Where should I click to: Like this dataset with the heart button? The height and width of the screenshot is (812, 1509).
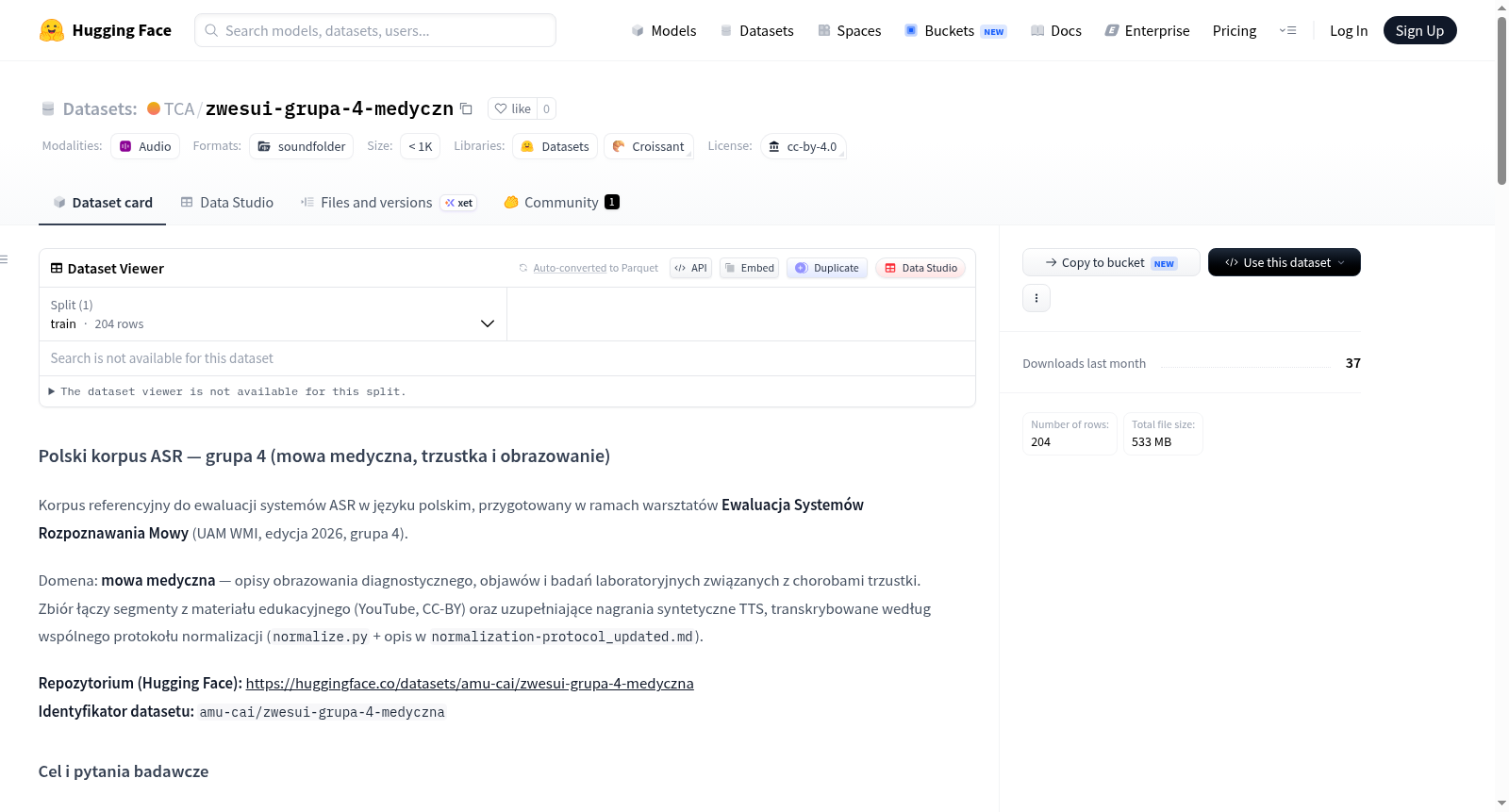tap(512, 108)
